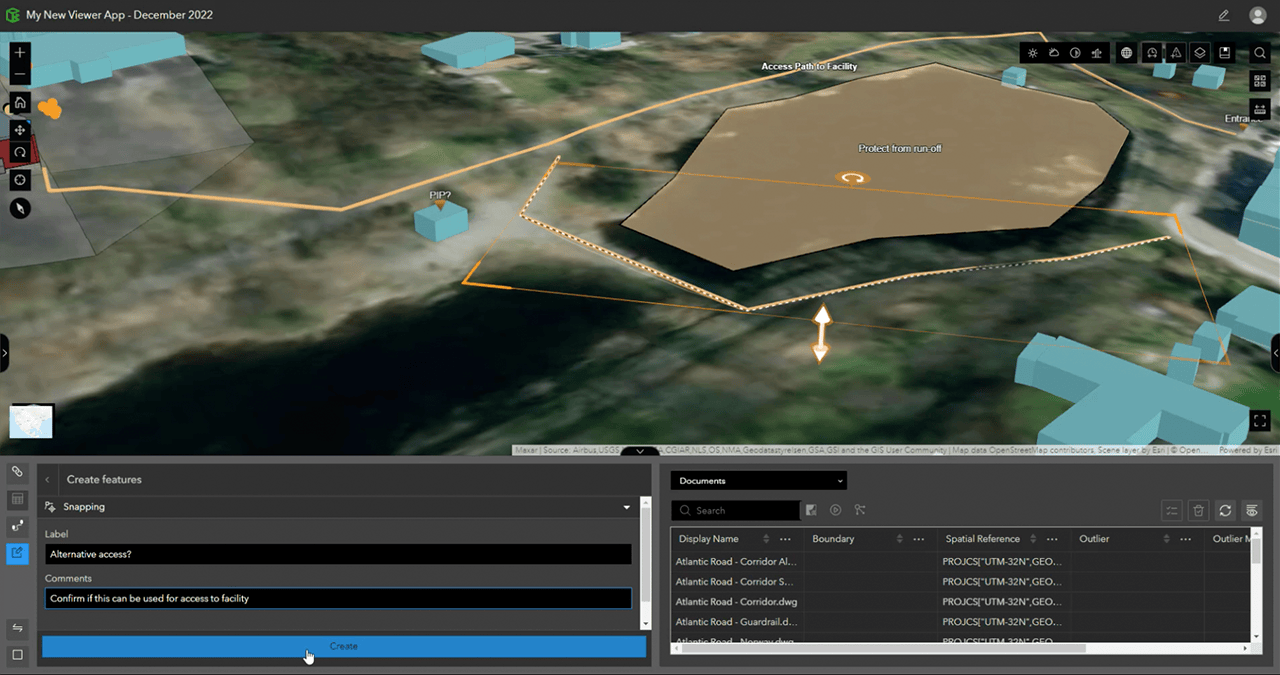Open the daylight/sun settings tool
Viewport: 1280px width, 675px height.
click(1032, 52)
